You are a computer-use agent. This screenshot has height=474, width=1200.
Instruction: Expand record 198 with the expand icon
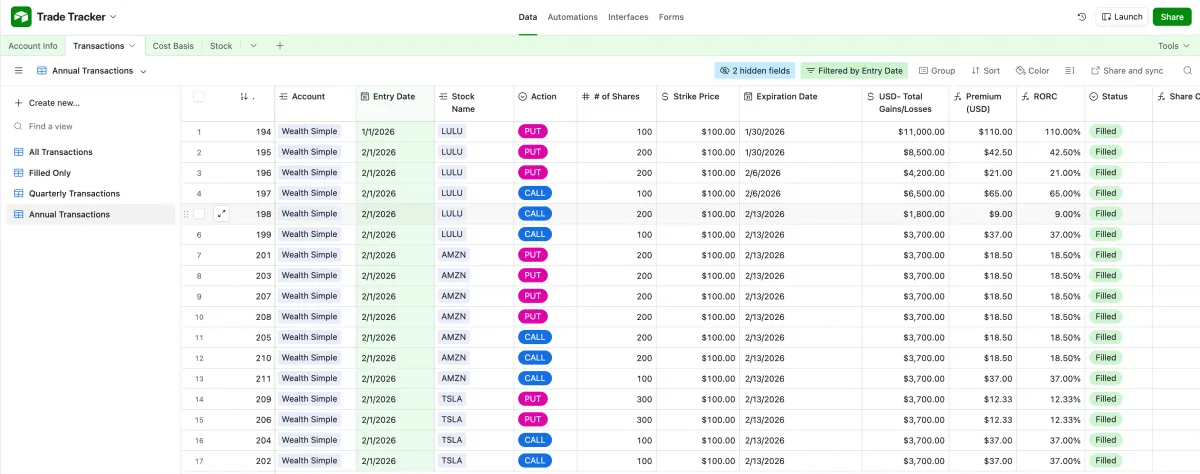(x=221, y=213)
